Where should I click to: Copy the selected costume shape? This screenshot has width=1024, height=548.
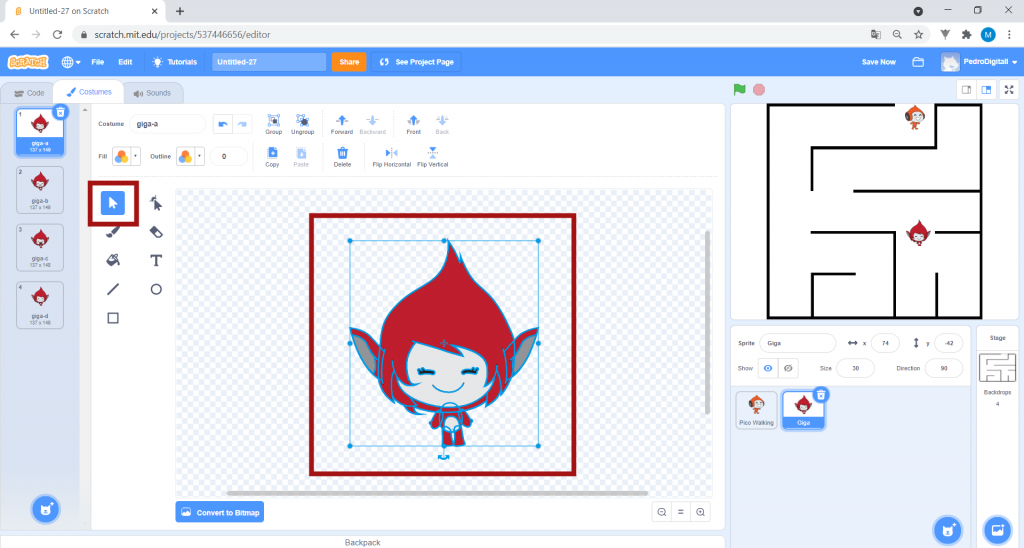click(x=272, y=157)
